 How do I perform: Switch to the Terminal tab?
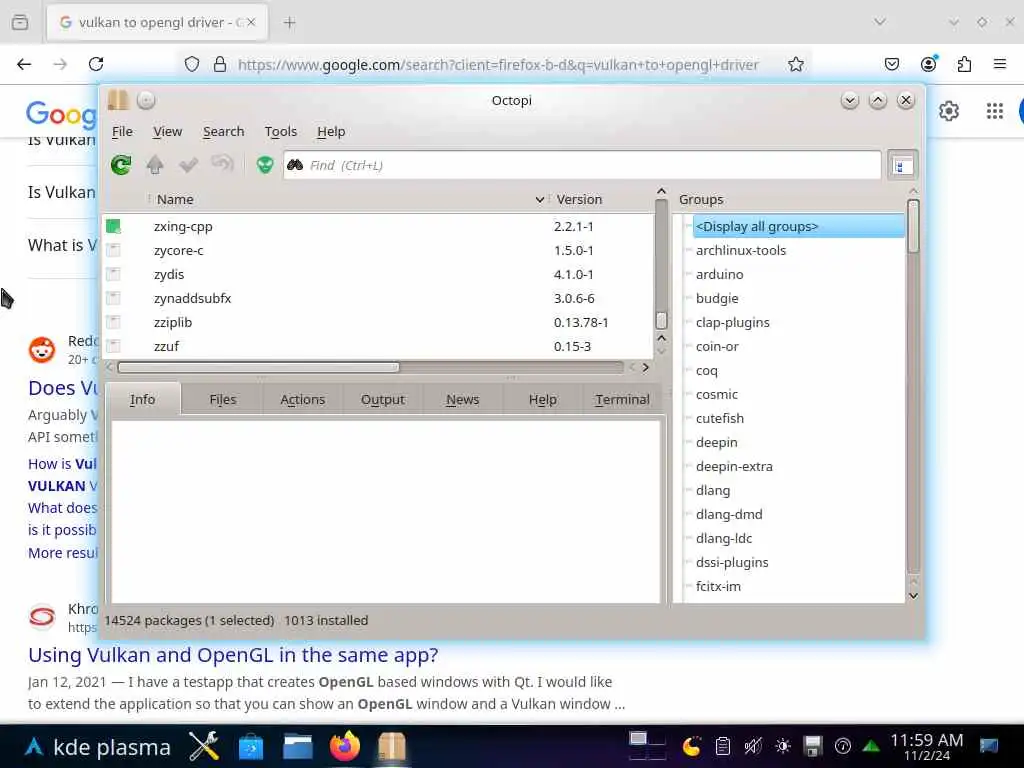(622, 399)
